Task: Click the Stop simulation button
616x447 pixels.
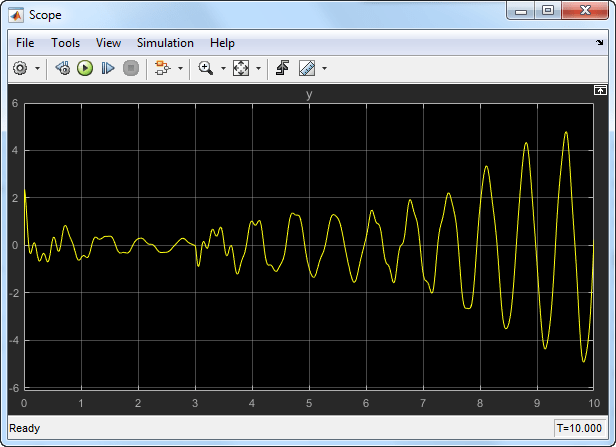Action: pos(130,68)
